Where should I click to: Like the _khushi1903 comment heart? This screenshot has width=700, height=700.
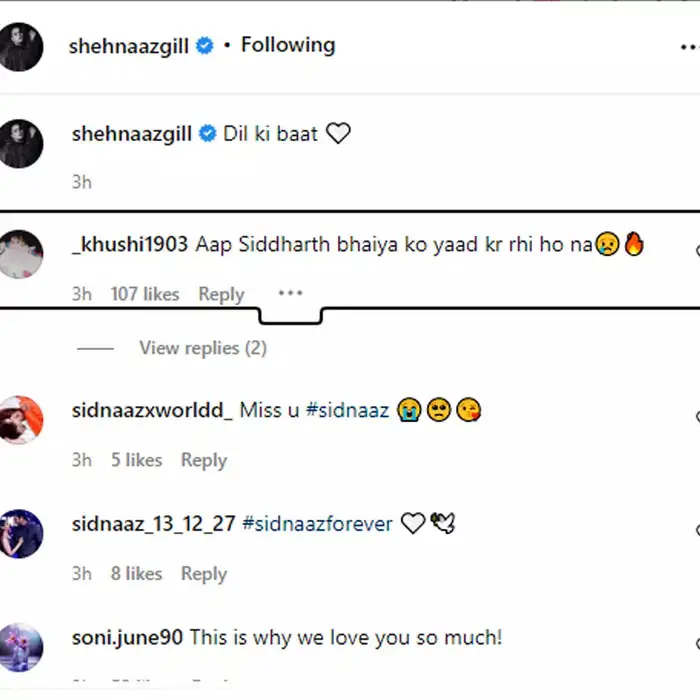point(697,250)
